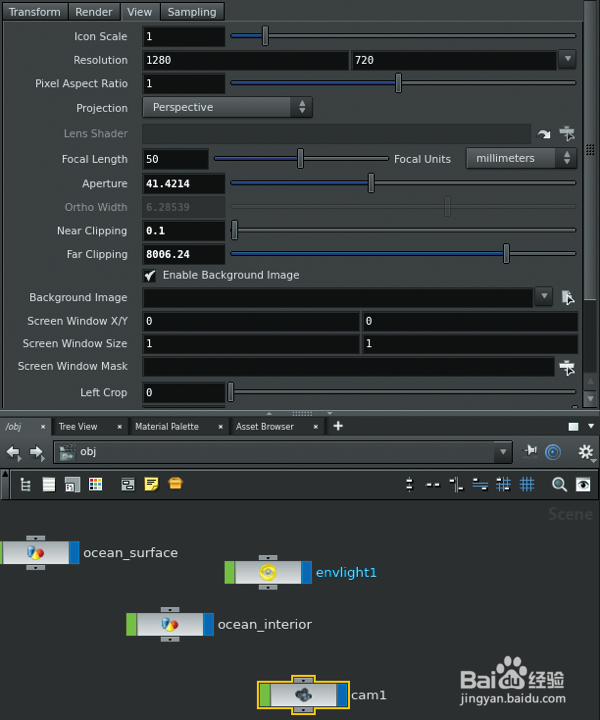
Task: Click the network search magnifier icon
Action: (560, 484)
